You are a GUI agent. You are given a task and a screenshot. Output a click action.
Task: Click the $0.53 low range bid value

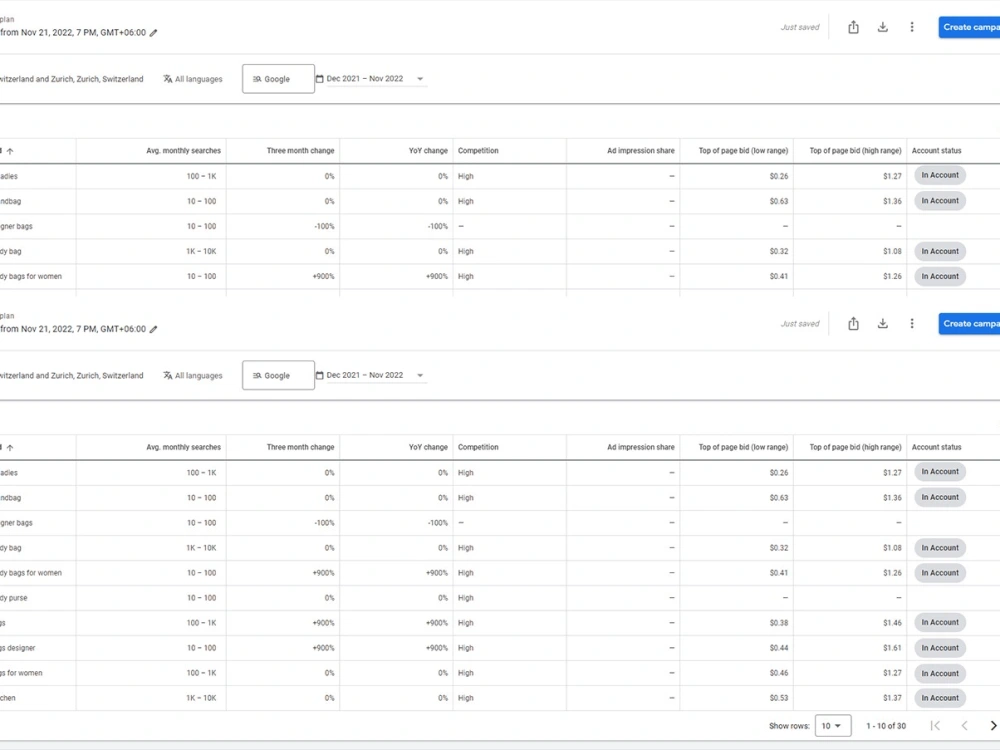click(x=779, y=698)
